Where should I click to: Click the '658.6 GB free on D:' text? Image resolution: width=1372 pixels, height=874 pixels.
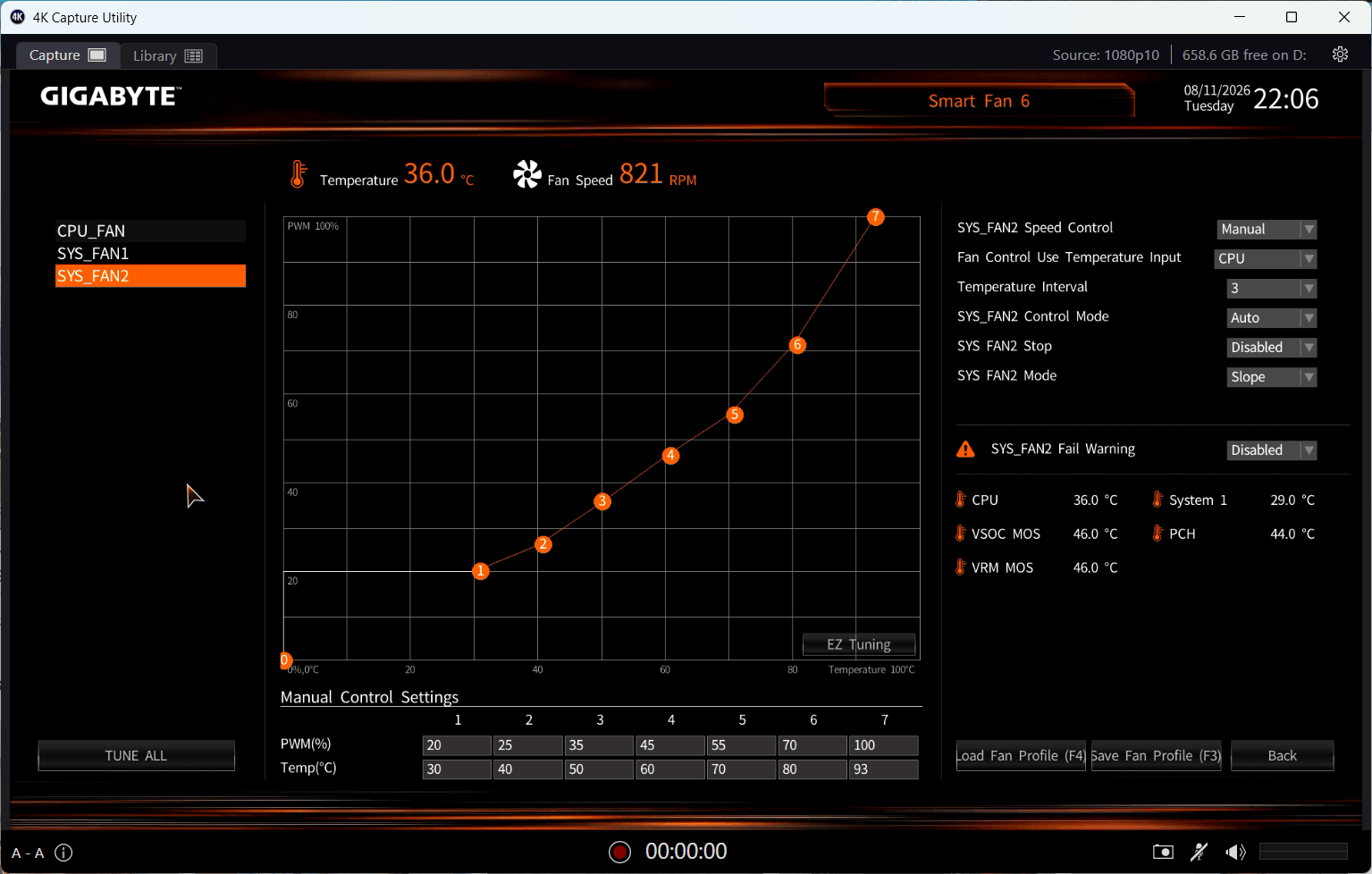click(x=1244, y=55)
